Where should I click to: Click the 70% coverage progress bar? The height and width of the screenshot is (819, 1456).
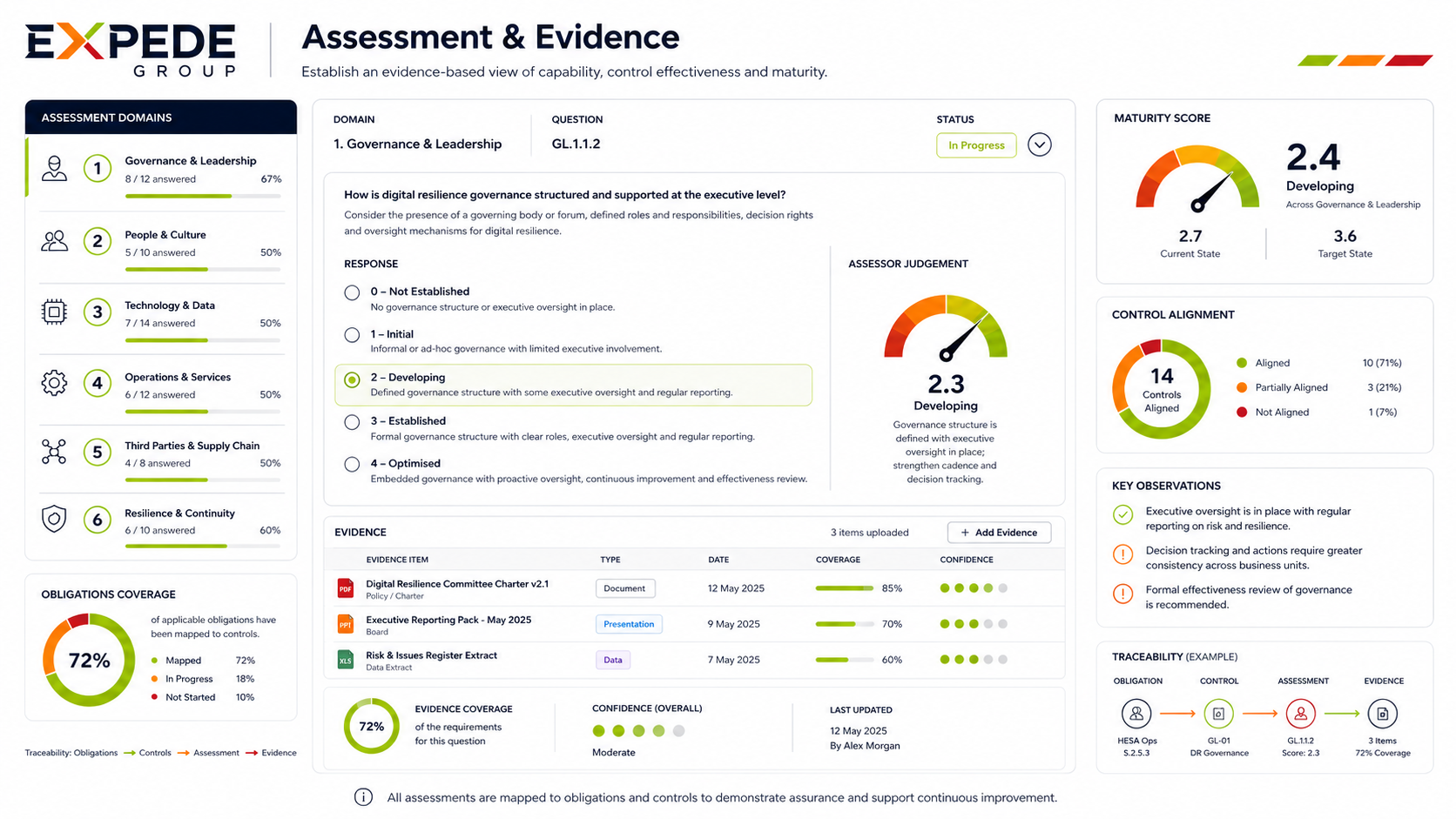tap(844, 624)
